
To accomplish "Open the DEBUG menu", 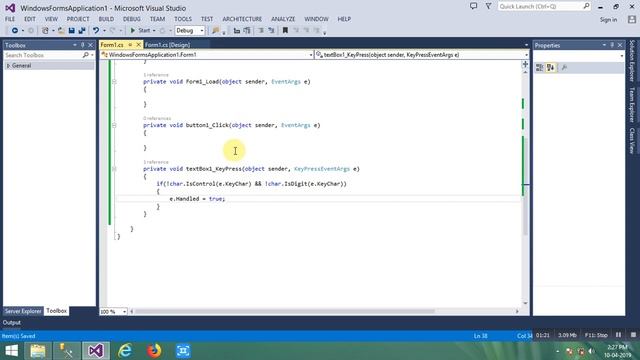I will click(131, 19).
